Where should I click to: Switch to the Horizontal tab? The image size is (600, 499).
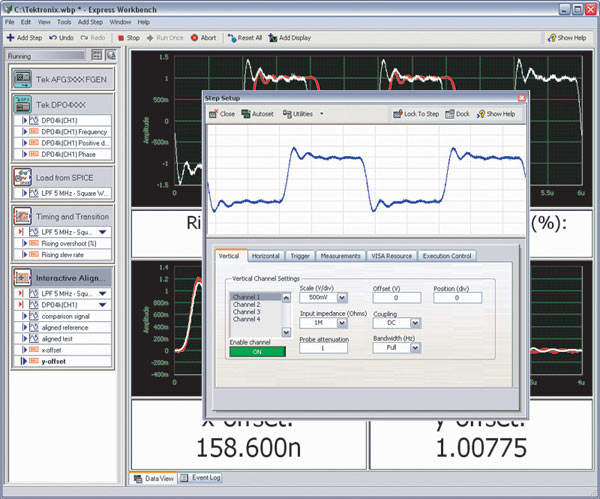[266, 256]
